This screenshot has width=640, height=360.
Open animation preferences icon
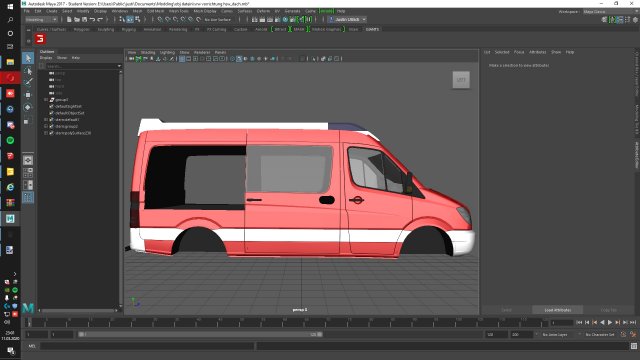pos(633,334)
